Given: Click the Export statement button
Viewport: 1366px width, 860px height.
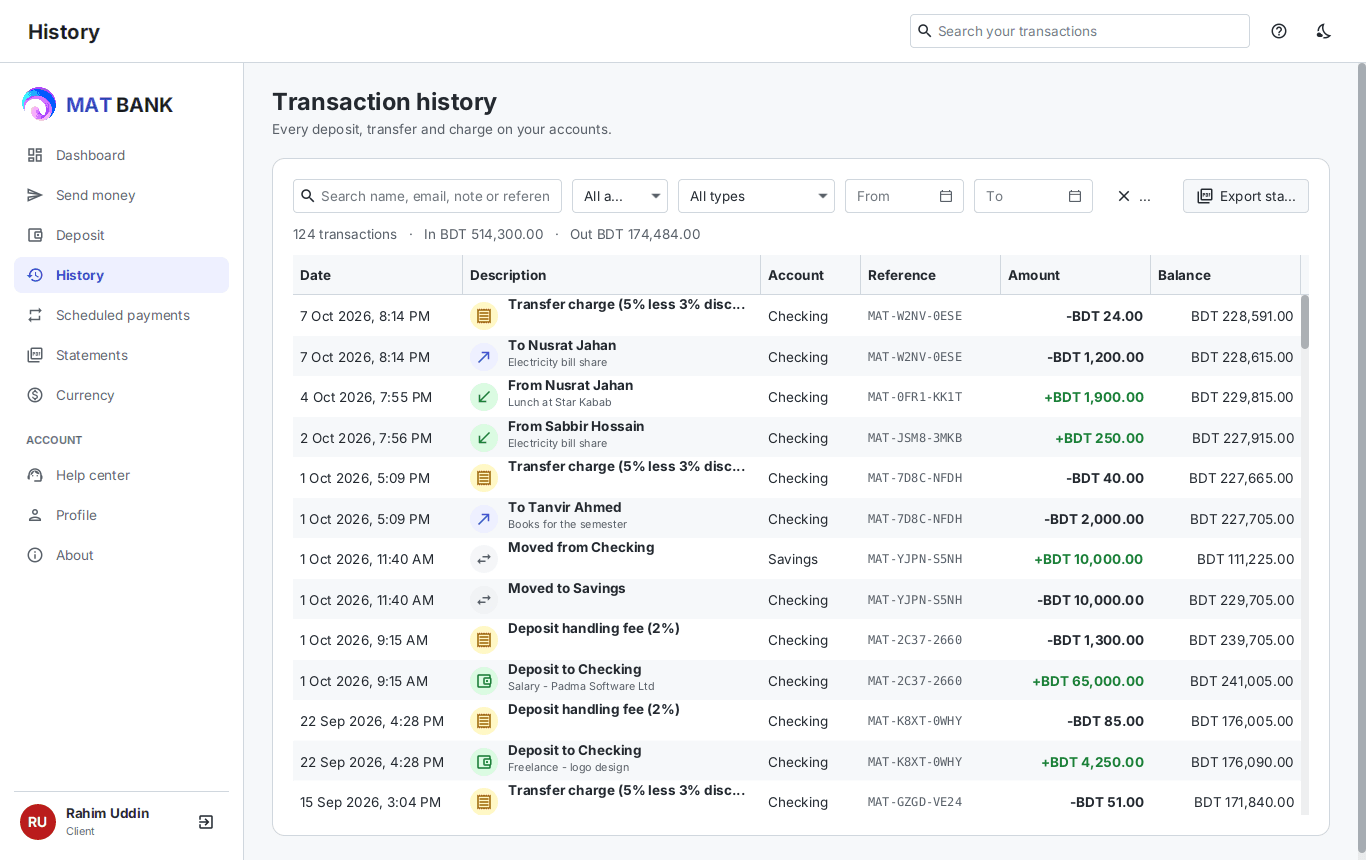Looking at the screenshot, I should click(x=1246, y=196).
